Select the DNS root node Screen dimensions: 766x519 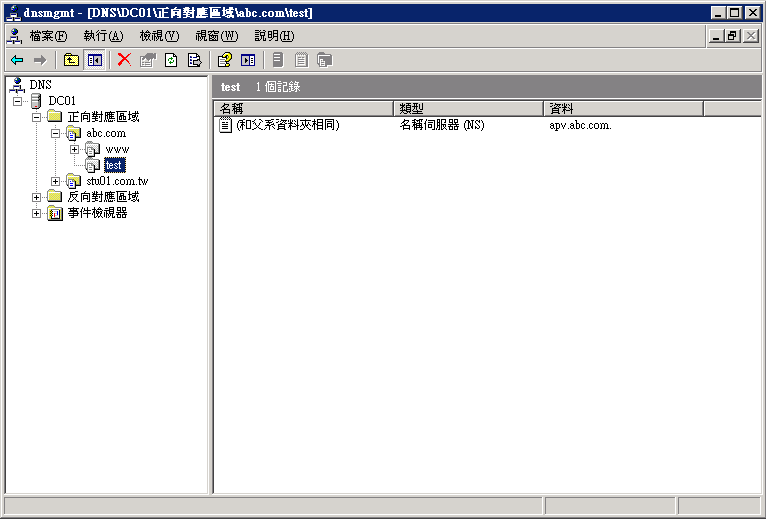41,85
